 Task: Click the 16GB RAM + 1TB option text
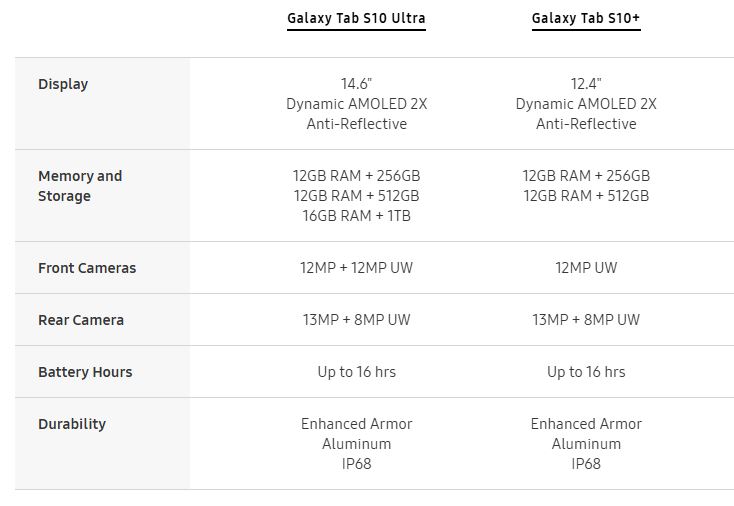coord(356,216)
